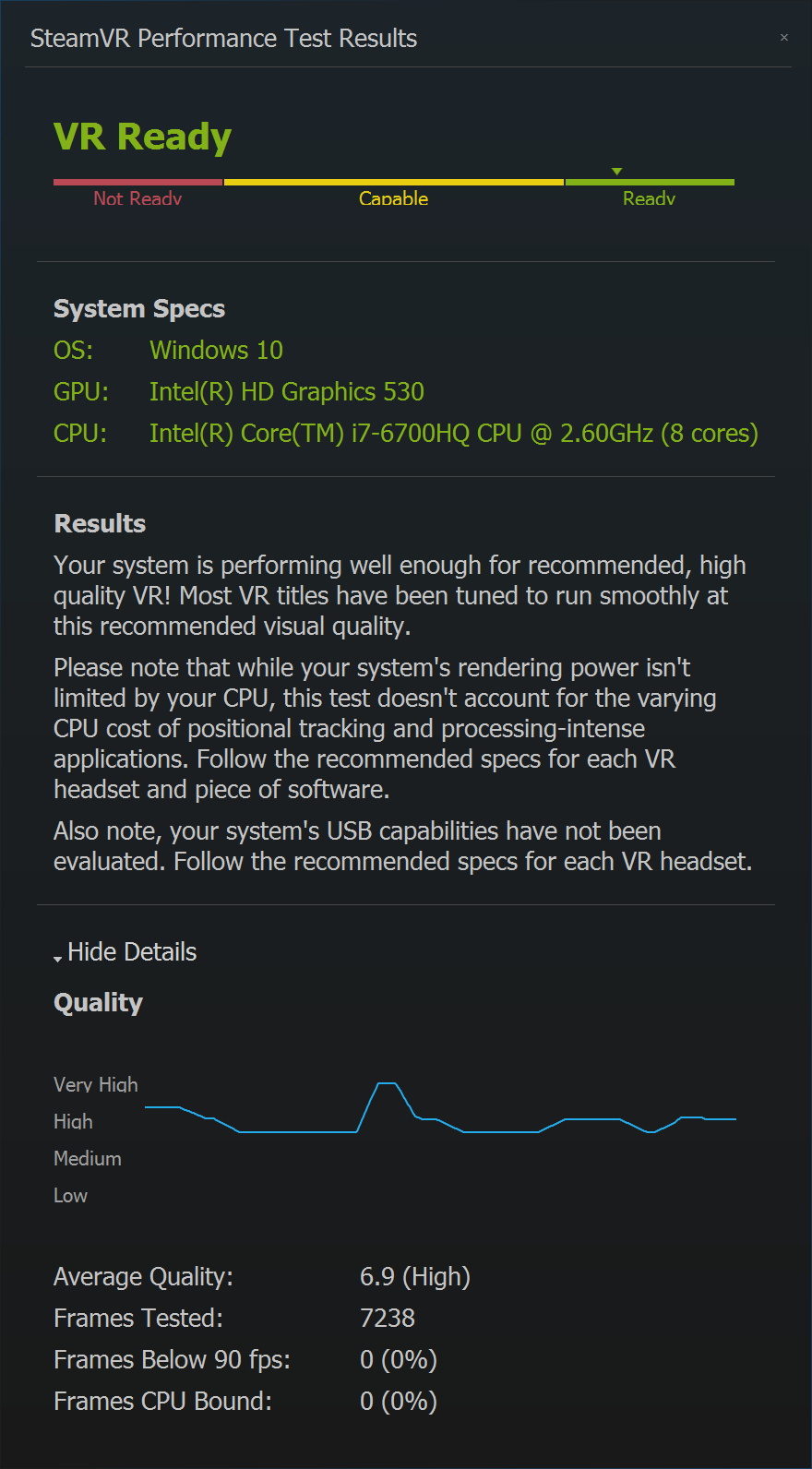
Task: Click the green Ready bar segment
Action: click(650, 182)
